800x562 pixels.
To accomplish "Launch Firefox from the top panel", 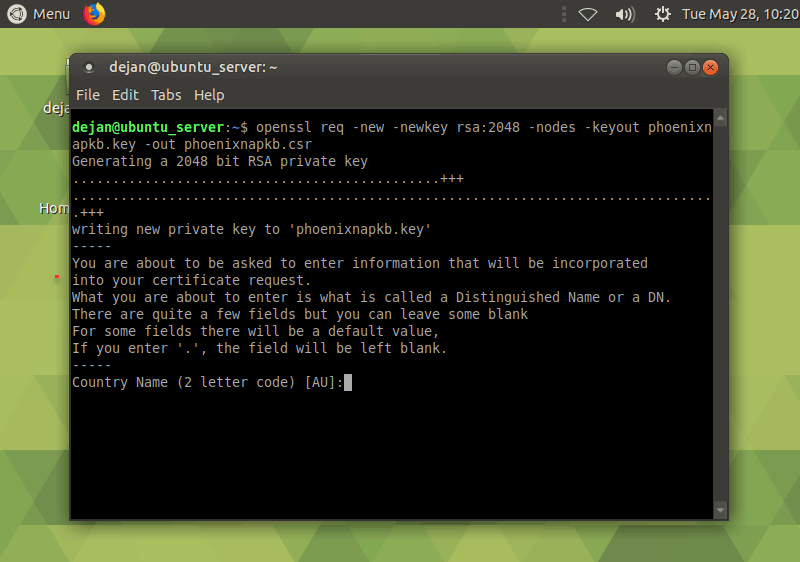I will [94, 14].
